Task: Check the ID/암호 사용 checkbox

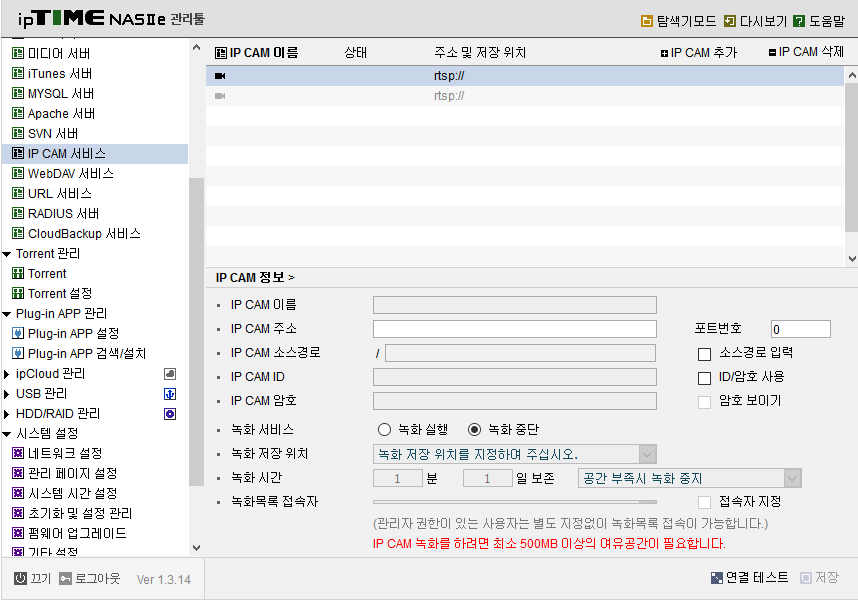Action: point(704,378)
